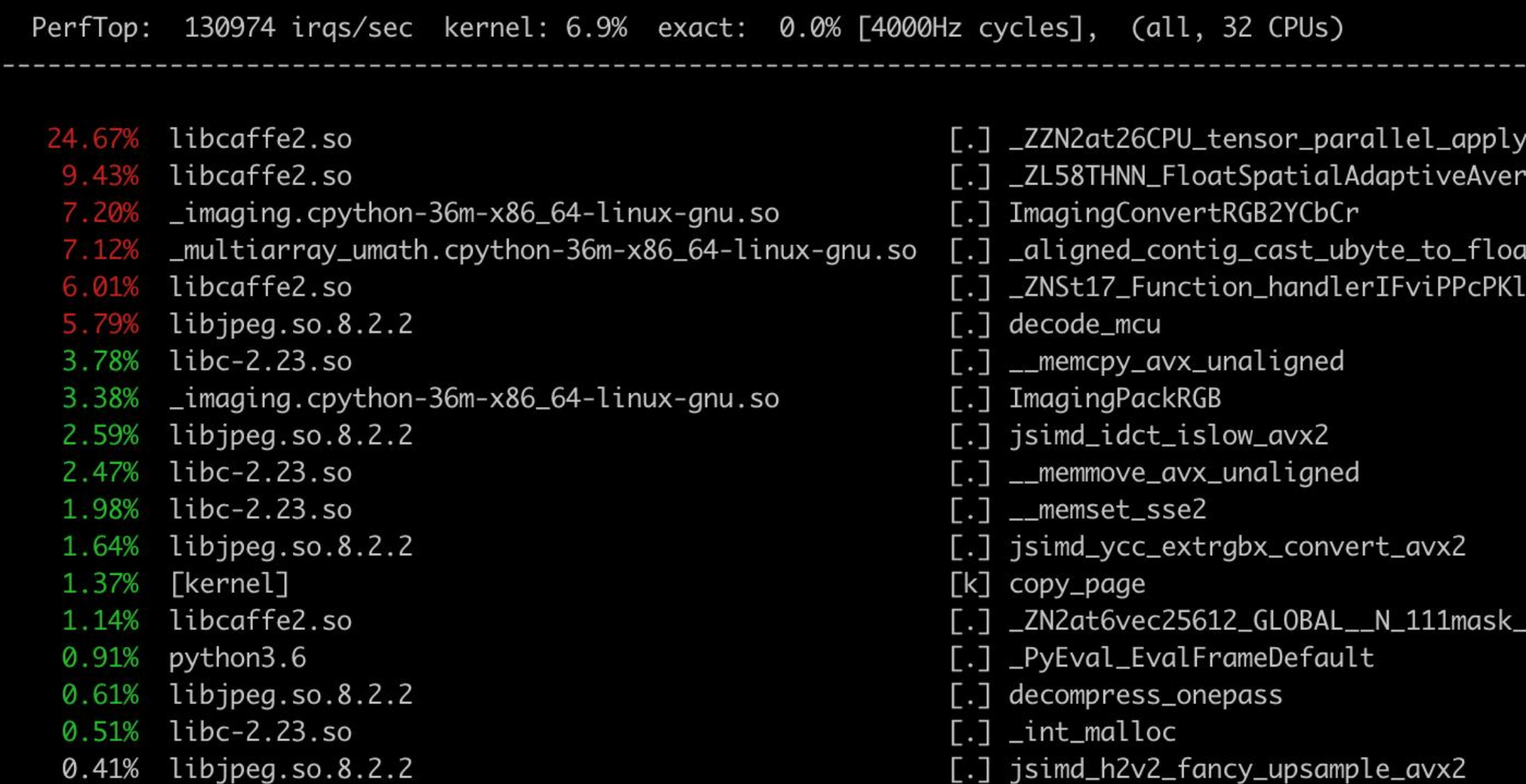1526x784 pixels.
Task: Select the __memset_sse2 symbol
Action: click(x=1107, y=510)
